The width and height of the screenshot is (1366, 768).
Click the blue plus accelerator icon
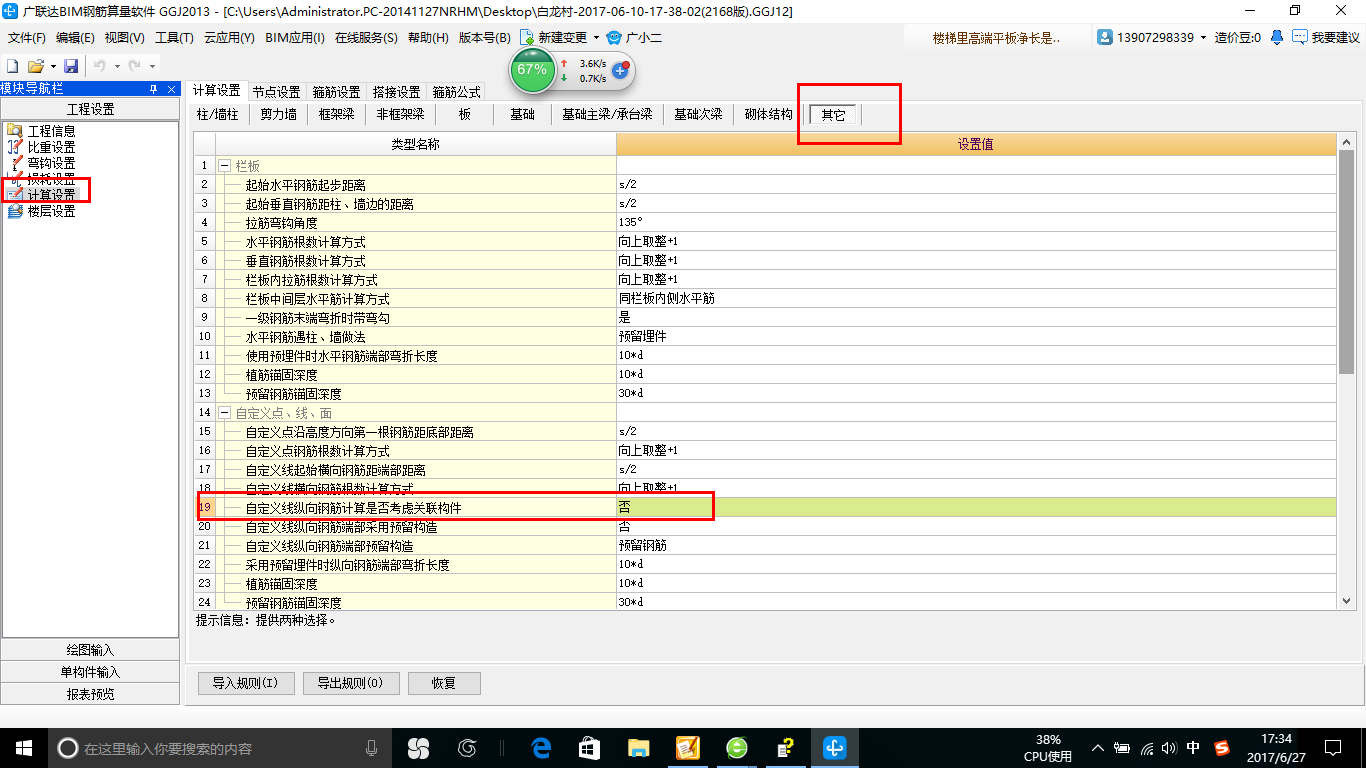[x=620, y=70]
